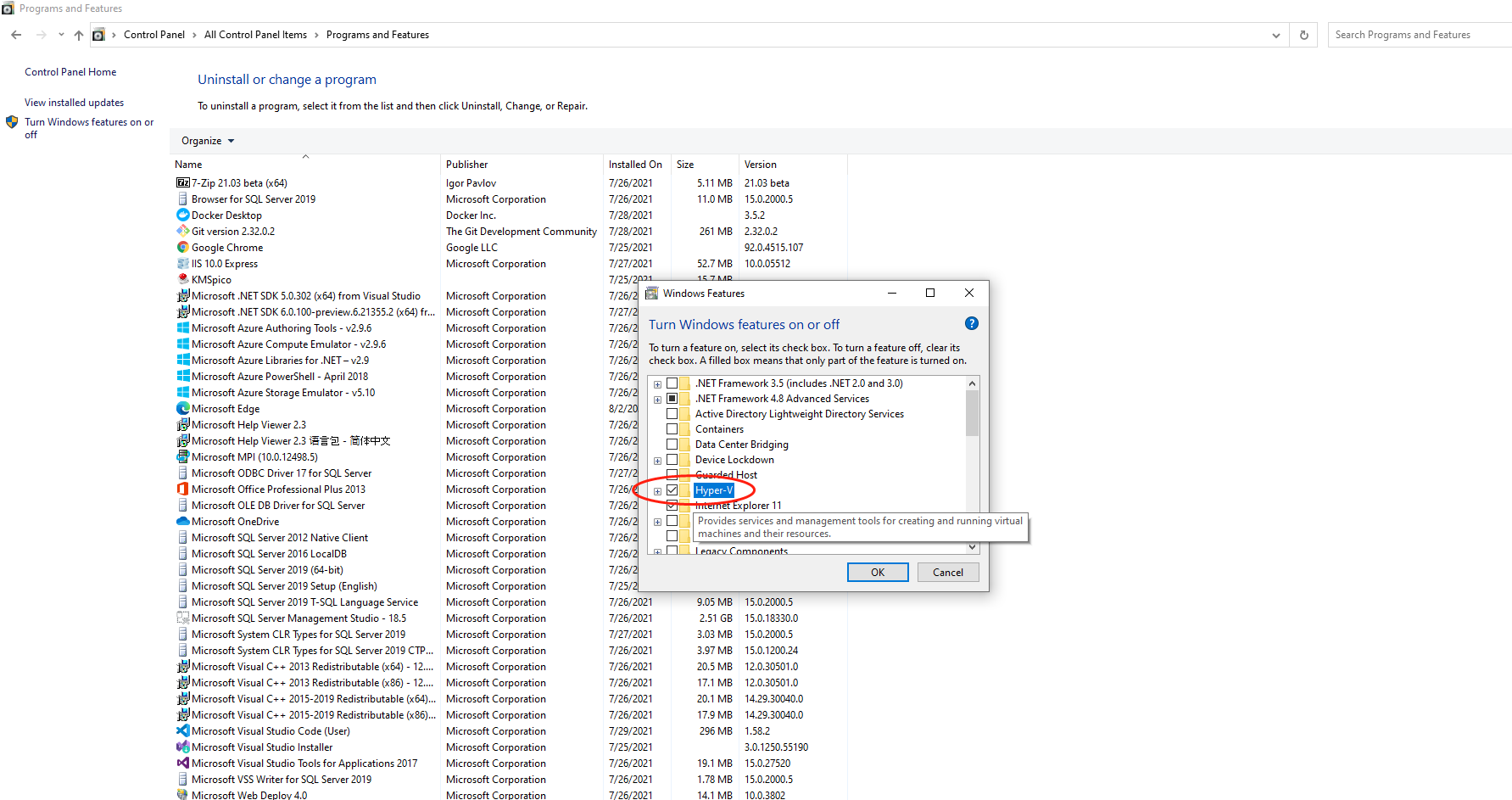Open the address bar history dropdown
The image size is (1512, 800).
[1275, 35]
